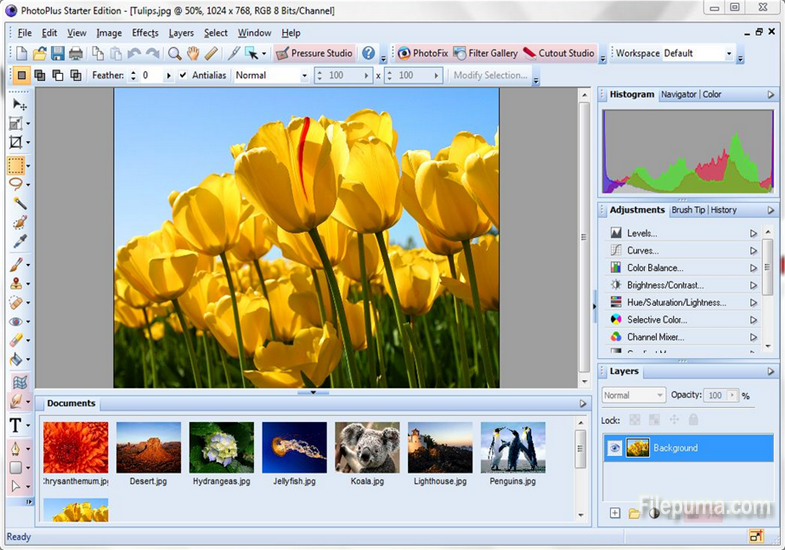The height and width of the screenshot is (550, 785).
Task: Select the Crop tool
Action: pos(16,144)
